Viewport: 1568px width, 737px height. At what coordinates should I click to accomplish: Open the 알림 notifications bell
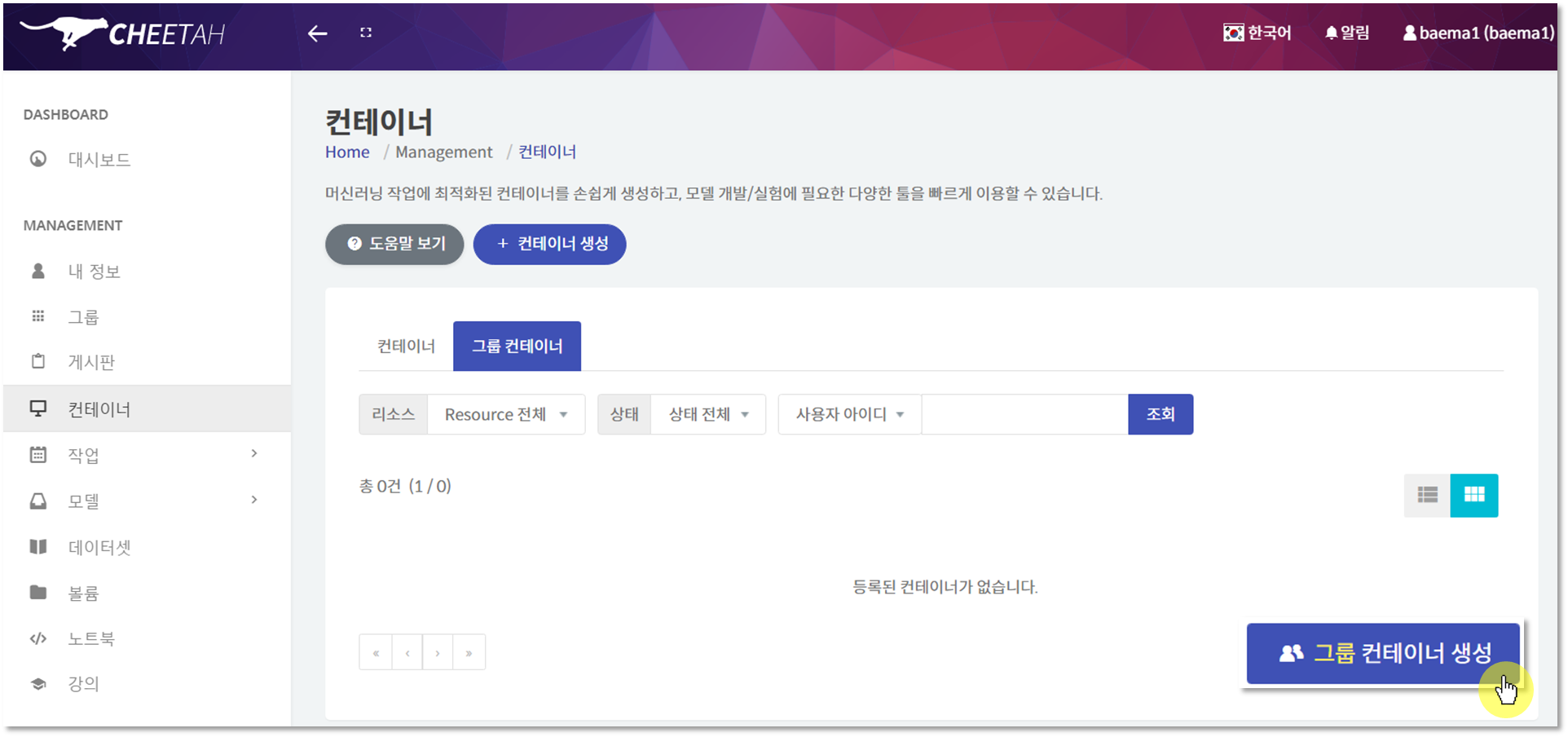(1347, 33)
